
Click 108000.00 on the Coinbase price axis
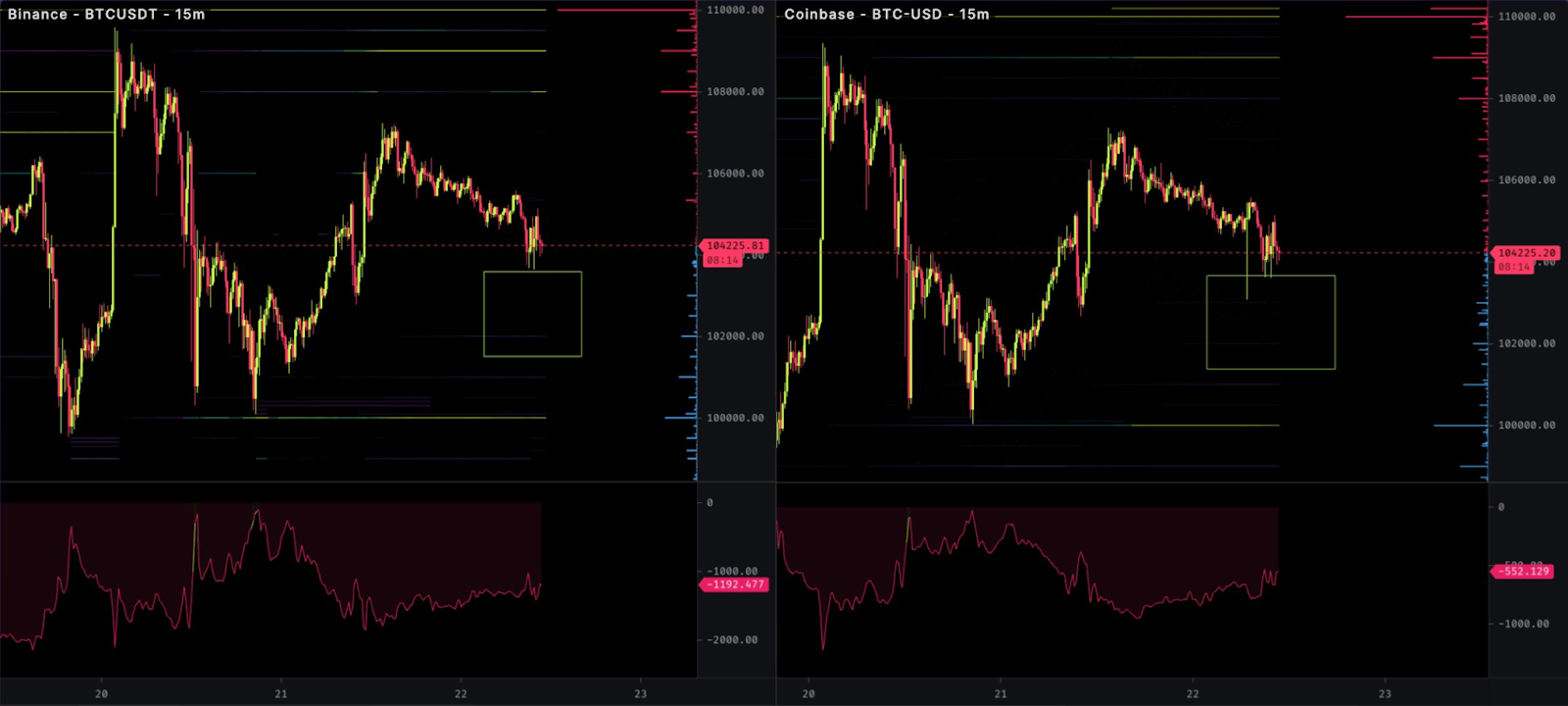point(1527,99)
